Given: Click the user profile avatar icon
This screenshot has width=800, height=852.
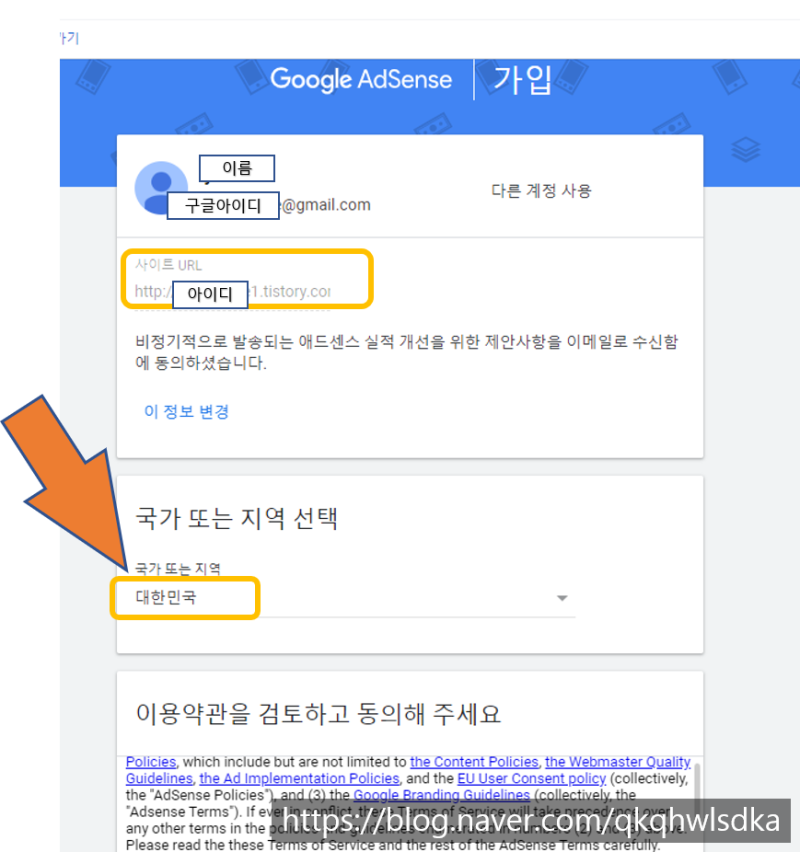Looking at the screenshot, I should click(x=161, y=187).
